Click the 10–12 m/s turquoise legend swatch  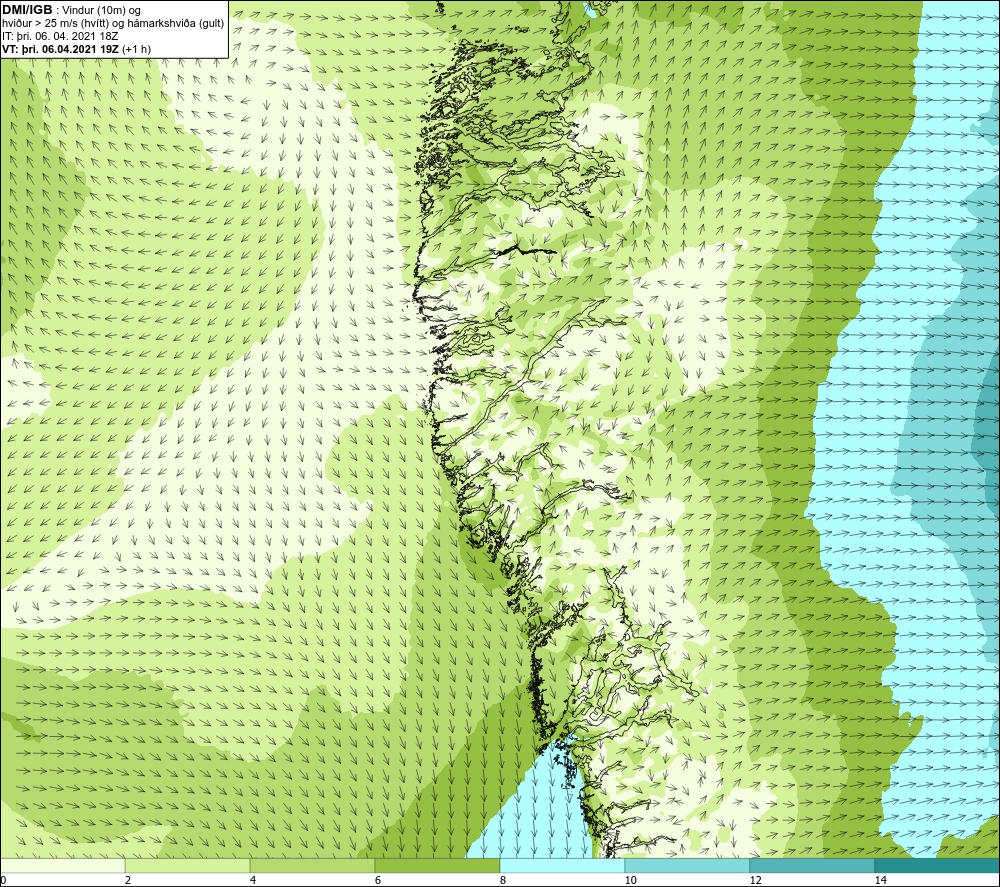point(688,865)
